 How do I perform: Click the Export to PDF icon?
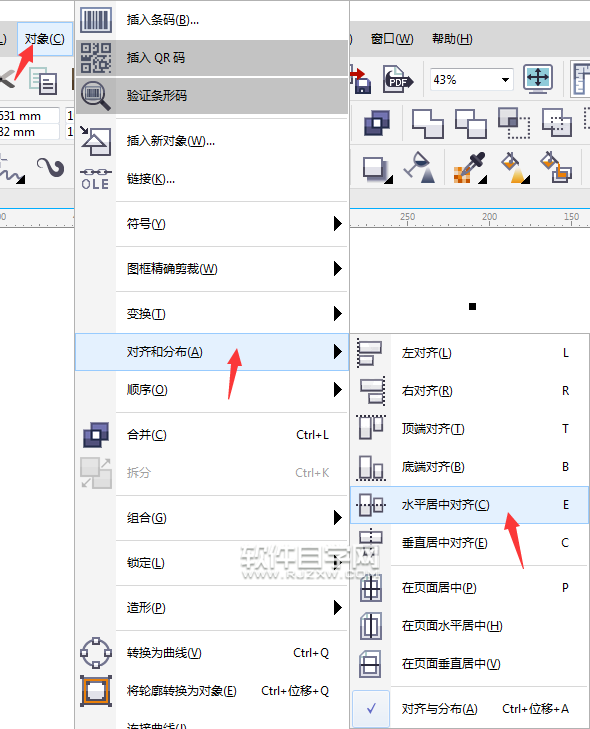click(397, 79)
